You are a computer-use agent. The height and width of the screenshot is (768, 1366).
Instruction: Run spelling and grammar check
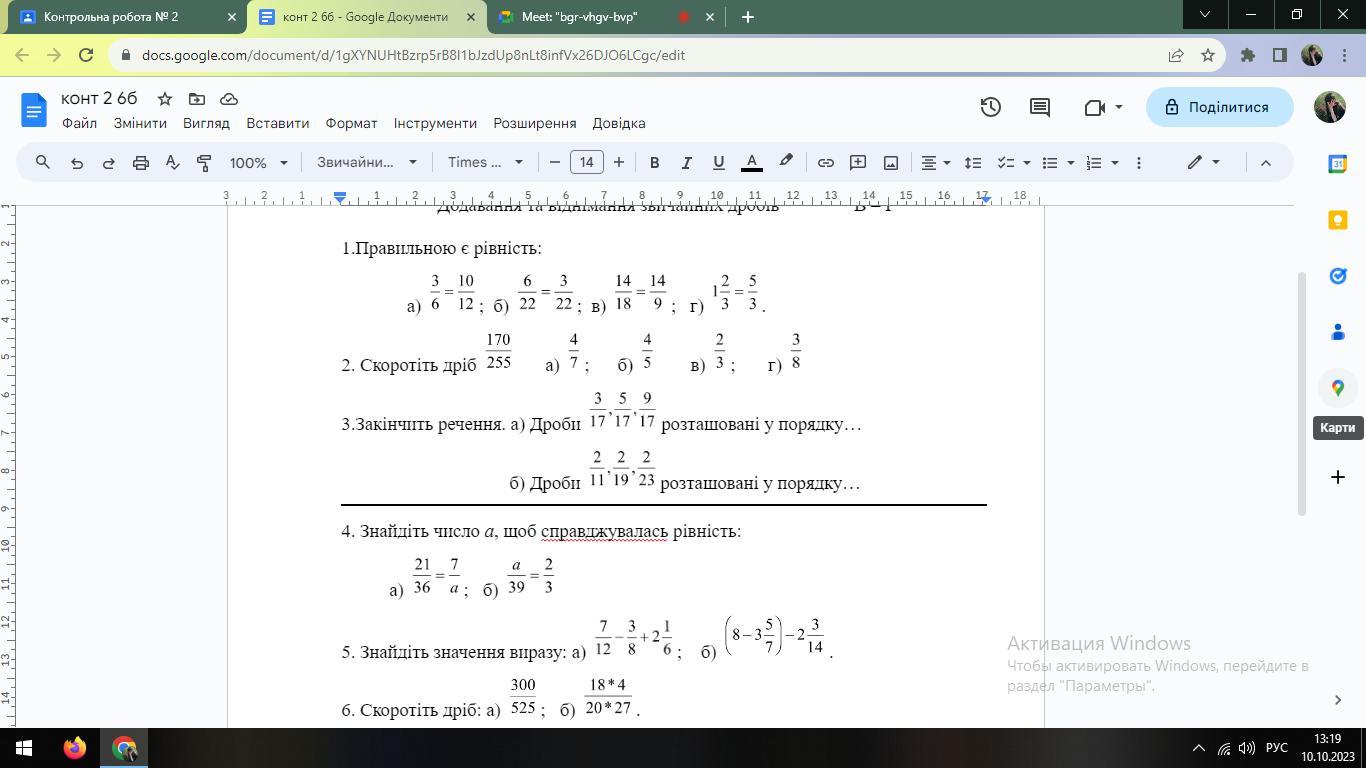pos(172,162)
